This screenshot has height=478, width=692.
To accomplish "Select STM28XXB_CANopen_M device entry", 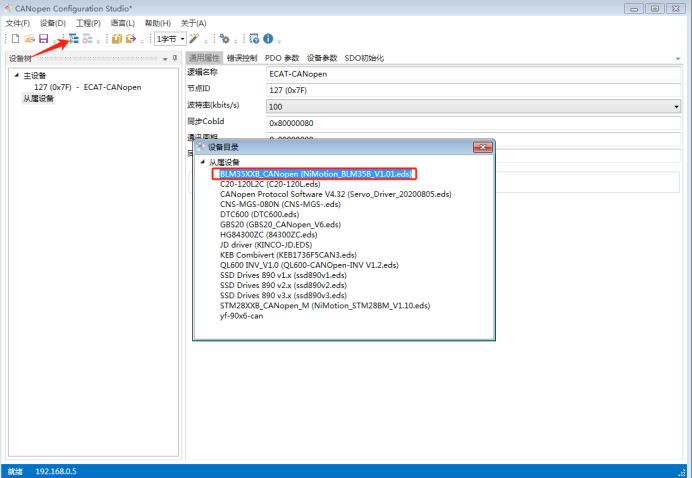I will click(325, 306).
